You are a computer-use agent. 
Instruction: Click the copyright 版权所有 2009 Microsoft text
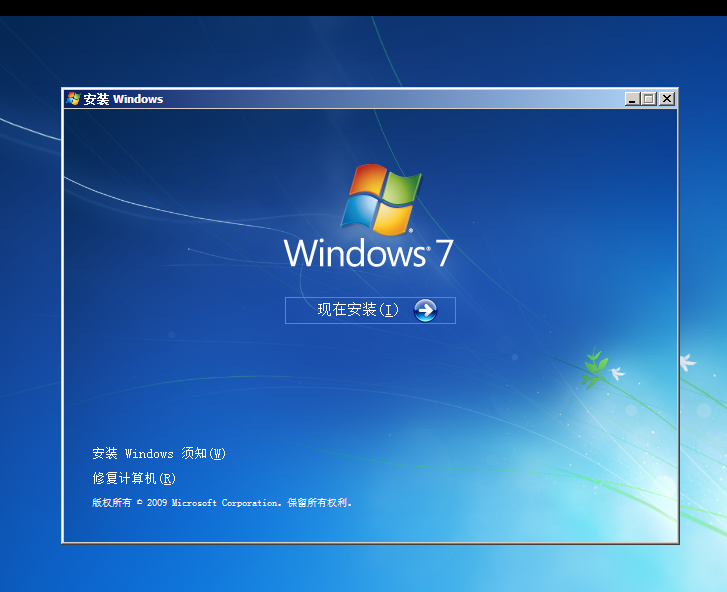coord(222,503)
